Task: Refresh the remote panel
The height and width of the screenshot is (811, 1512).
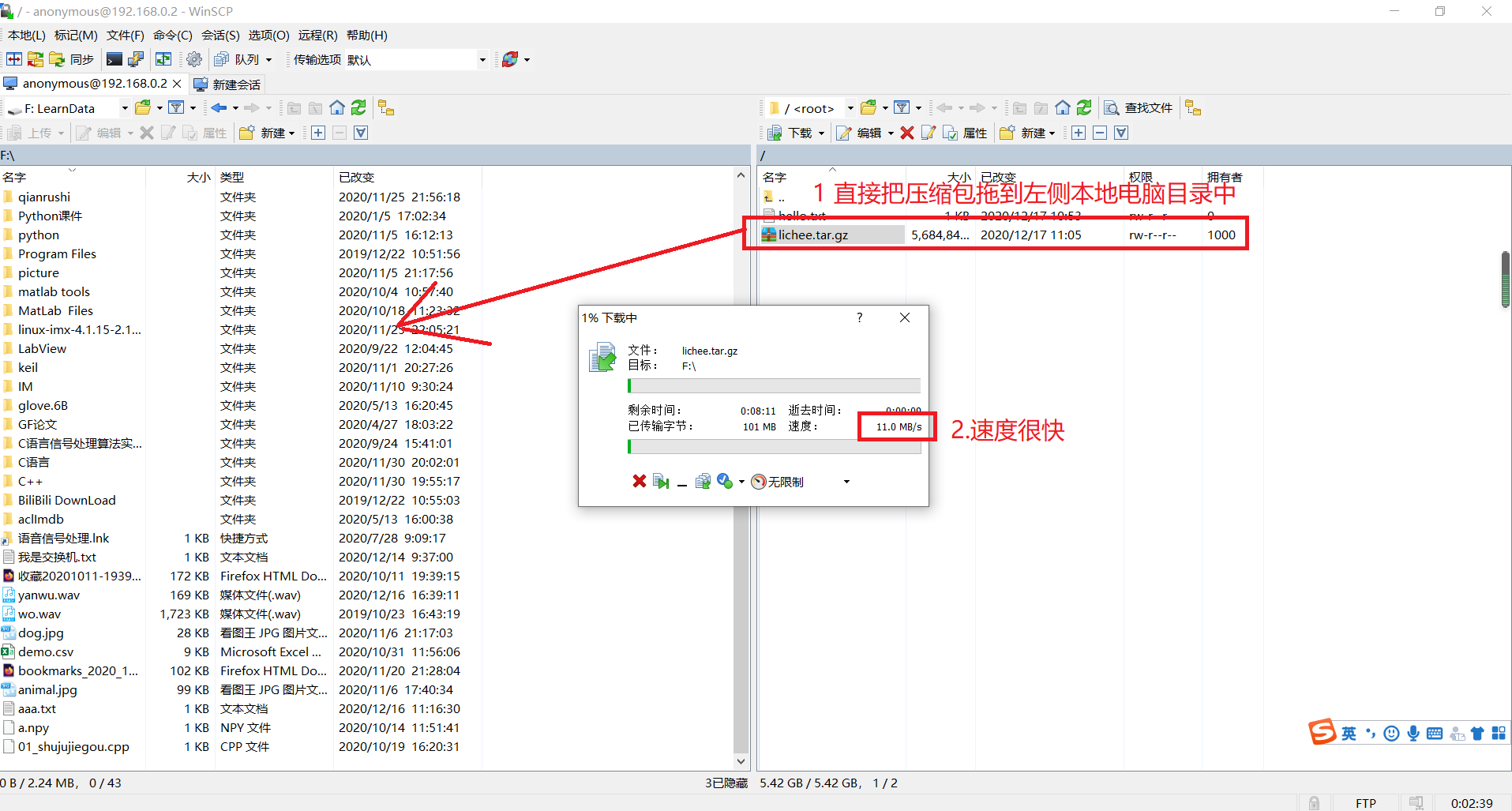Action: (1084, 108)
